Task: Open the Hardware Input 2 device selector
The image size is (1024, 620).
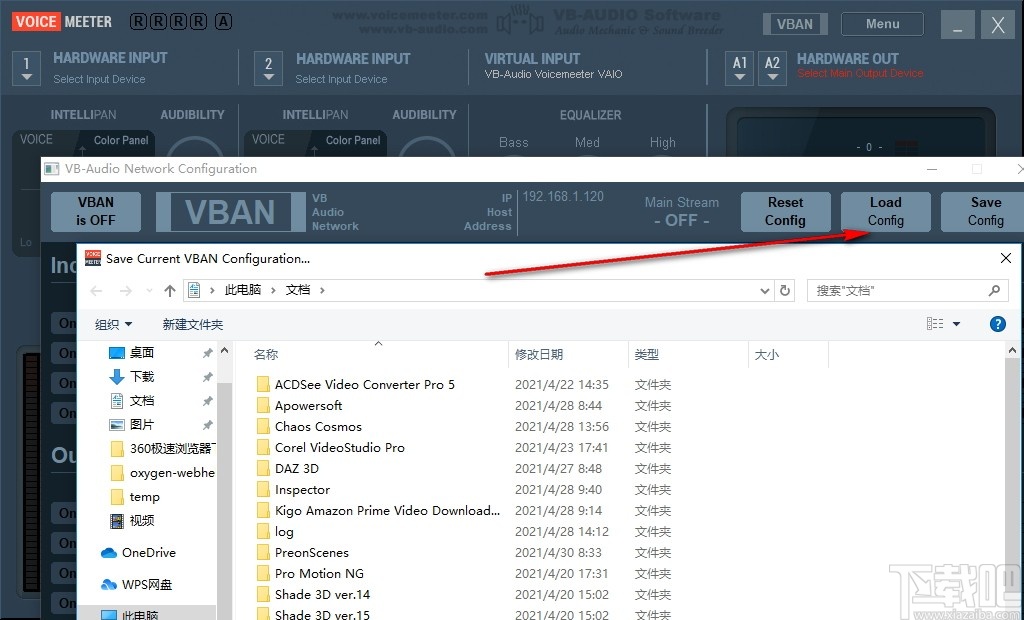Action: click(x=268, y=69)
